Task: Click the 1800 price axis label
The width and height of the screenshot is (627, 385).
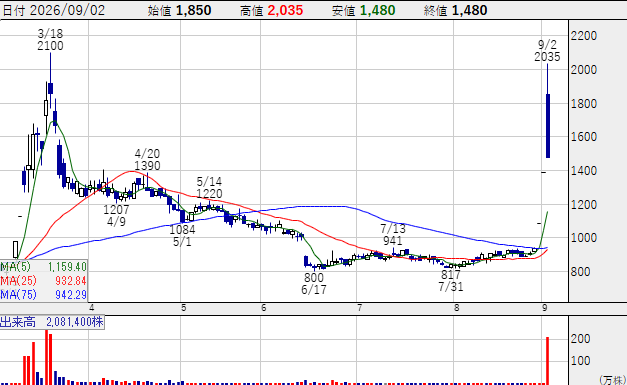Action: 584,104
